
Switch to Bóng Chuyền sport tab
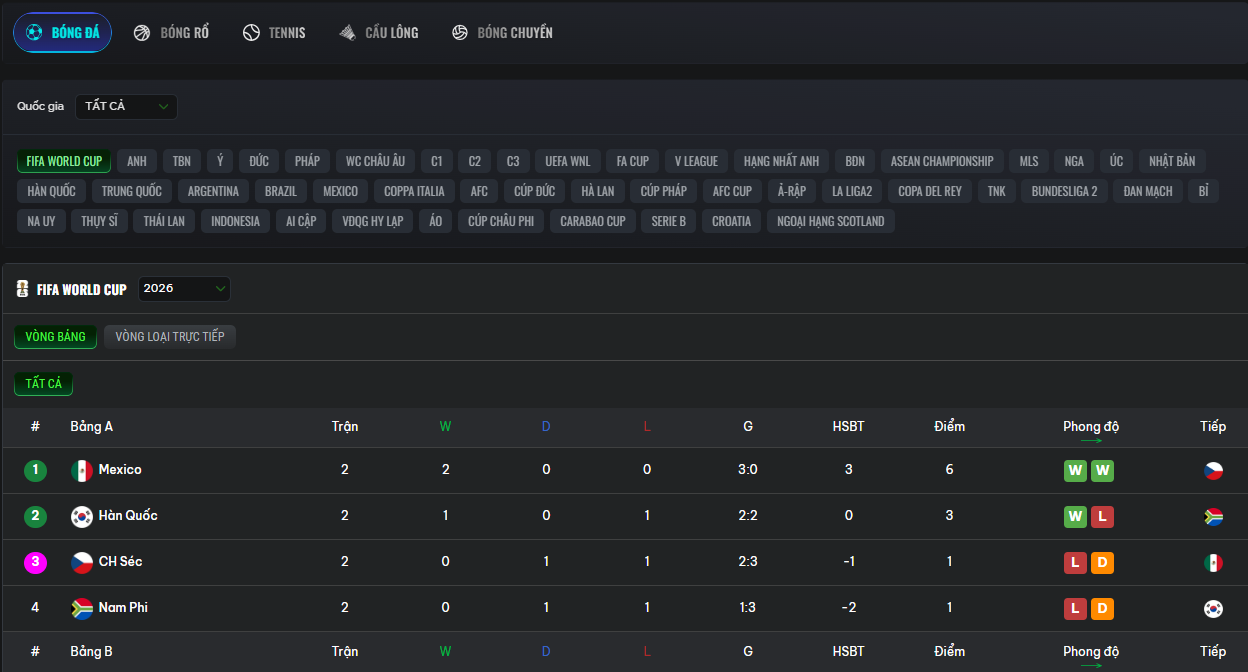(x=502, y=33)
